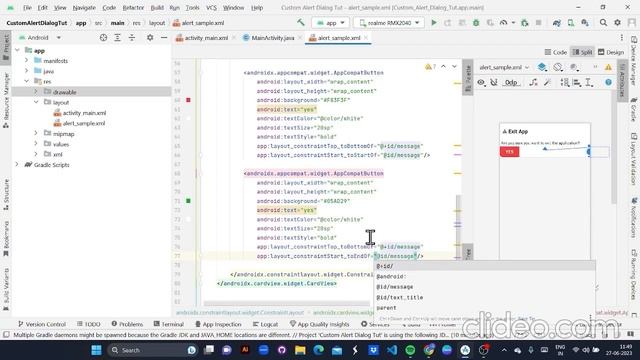Collapse the res folder
The width and height of the screenshot is (640, 360).
click(x=27, y=81)
